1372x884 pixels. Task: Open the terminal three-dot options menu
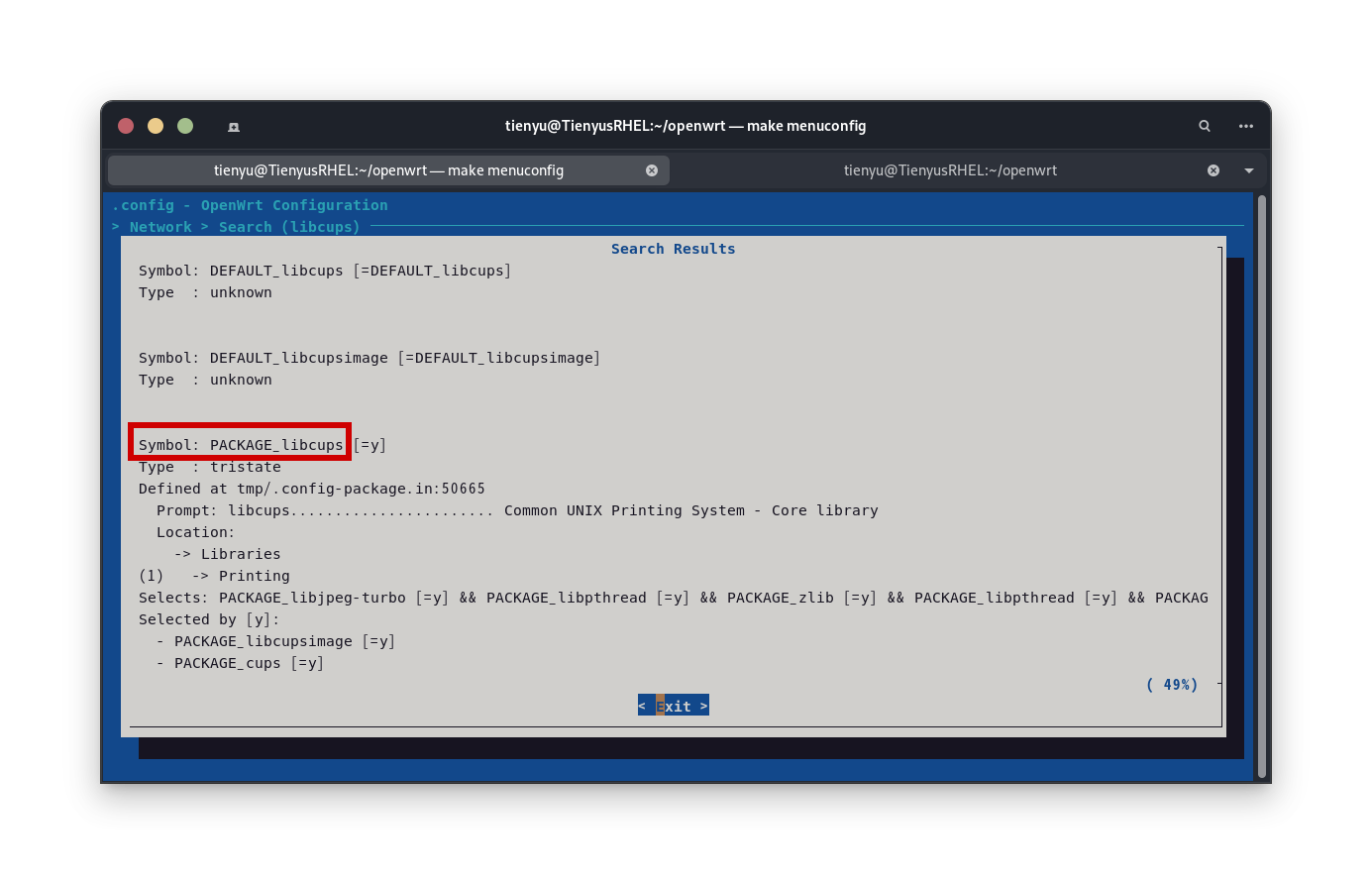click(1246, 126)
